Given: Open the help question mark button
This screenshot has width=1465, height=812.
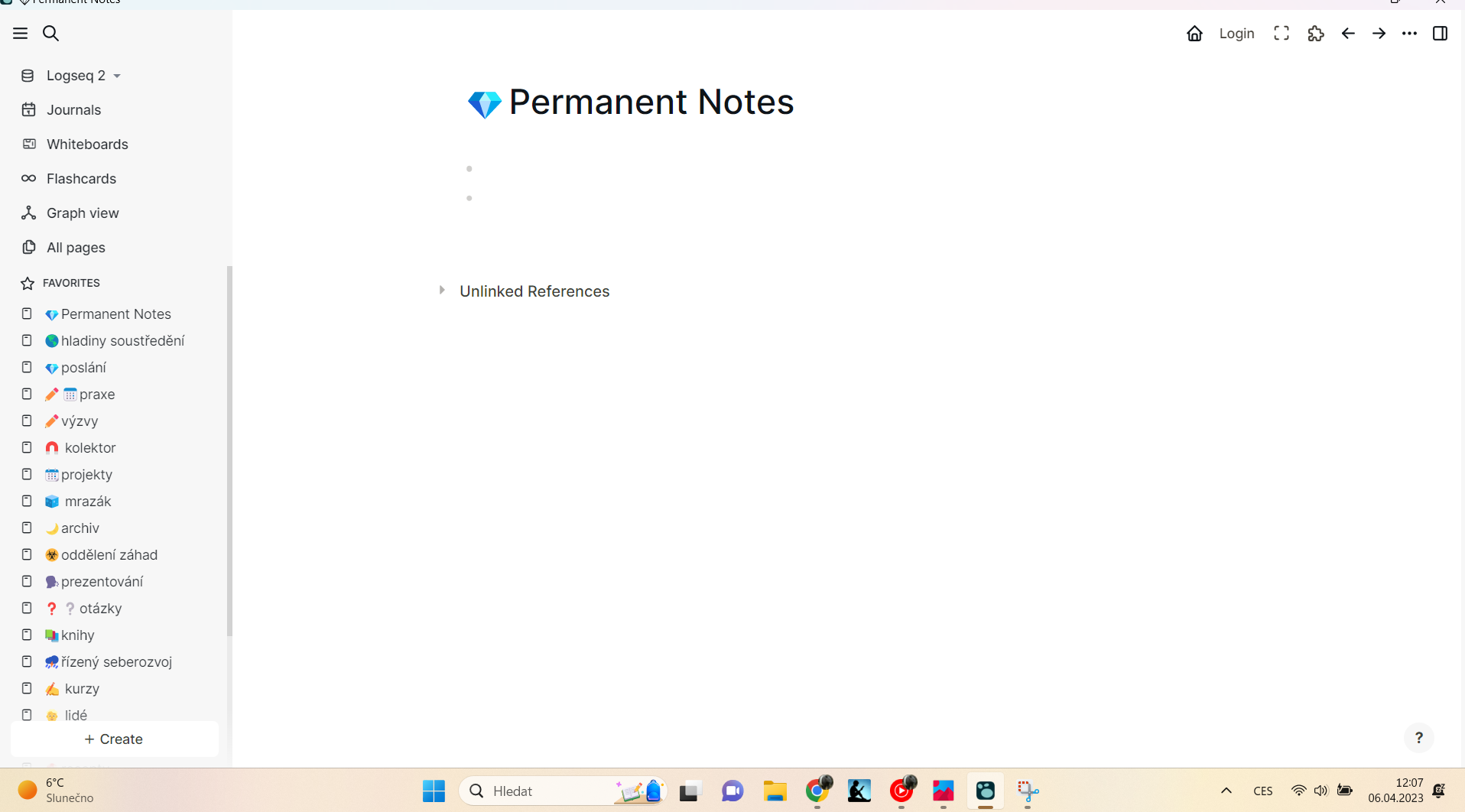Looking at the screenshot, I should pyautogui.click(x=1419, y=738).
